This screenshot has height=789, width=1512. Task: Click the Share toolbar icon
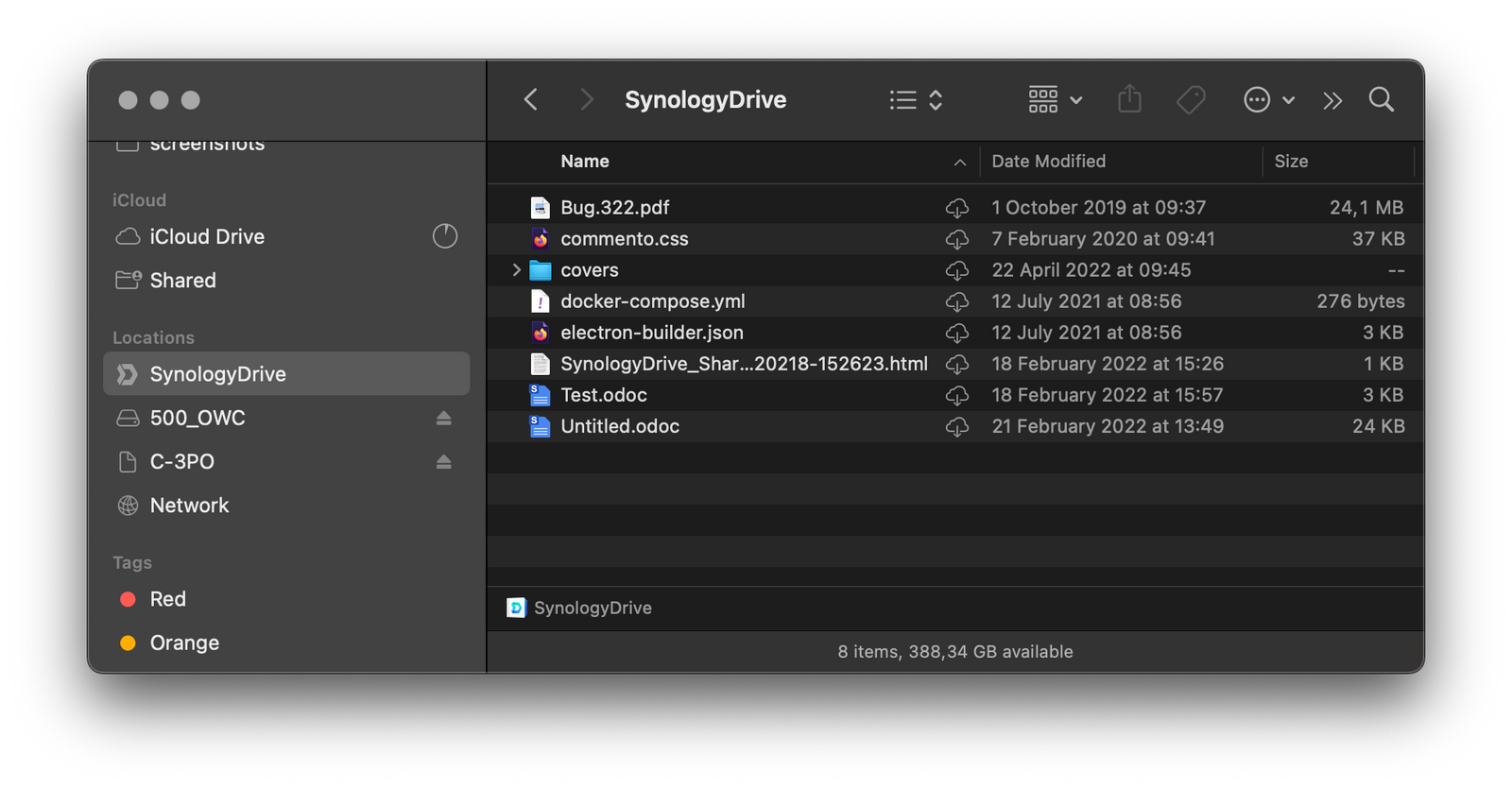(x=1129, y=99)
